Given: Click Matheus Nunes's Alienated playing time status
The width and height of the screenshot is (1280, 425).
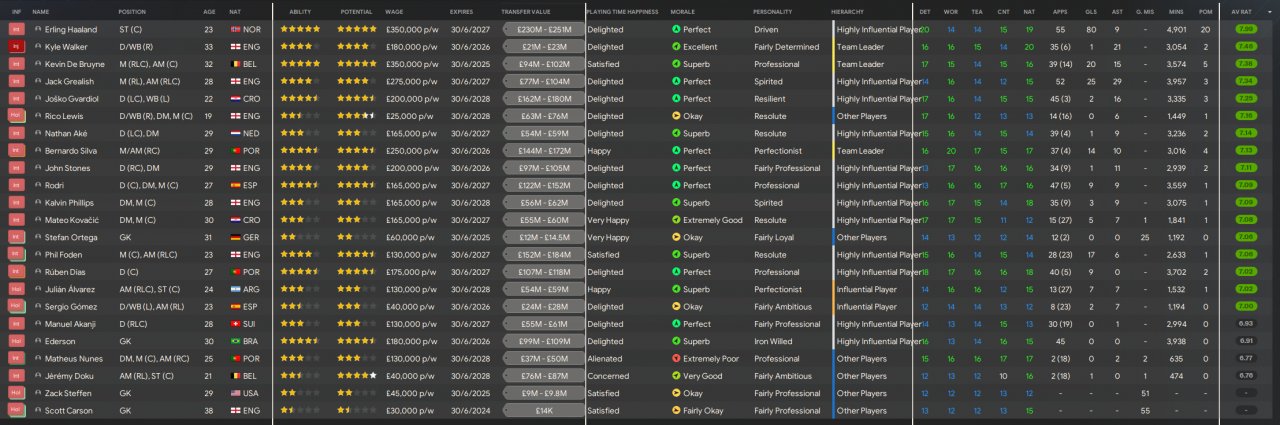Looking at the screenshot, I should (x=605, y=358).
